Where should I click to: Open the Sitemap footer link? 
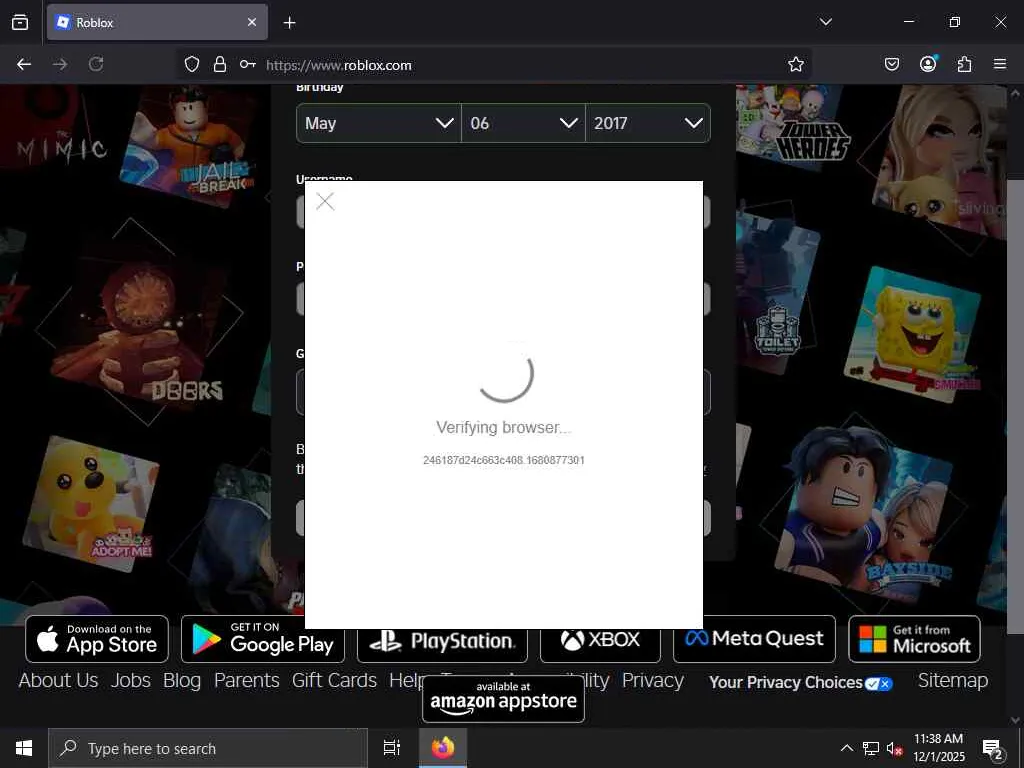pyautogui.click(x=953, y=680)
